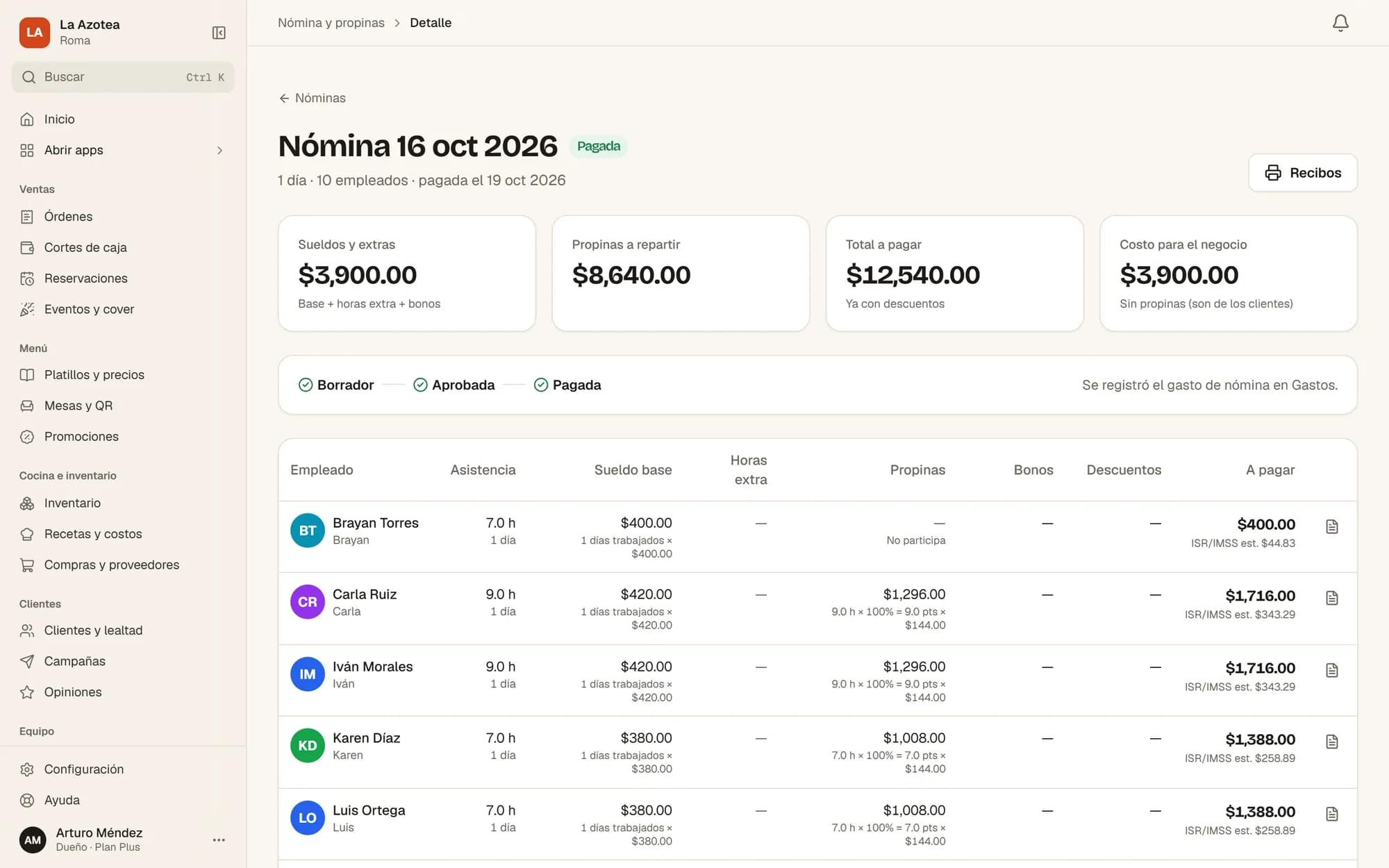Open Arturo Méndez account options menu

(x=219, y=840)
